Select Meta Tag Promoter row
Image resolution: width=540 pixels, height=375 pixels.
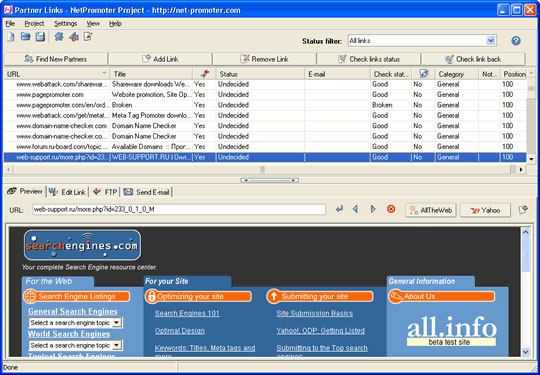(x=265, y=115)
